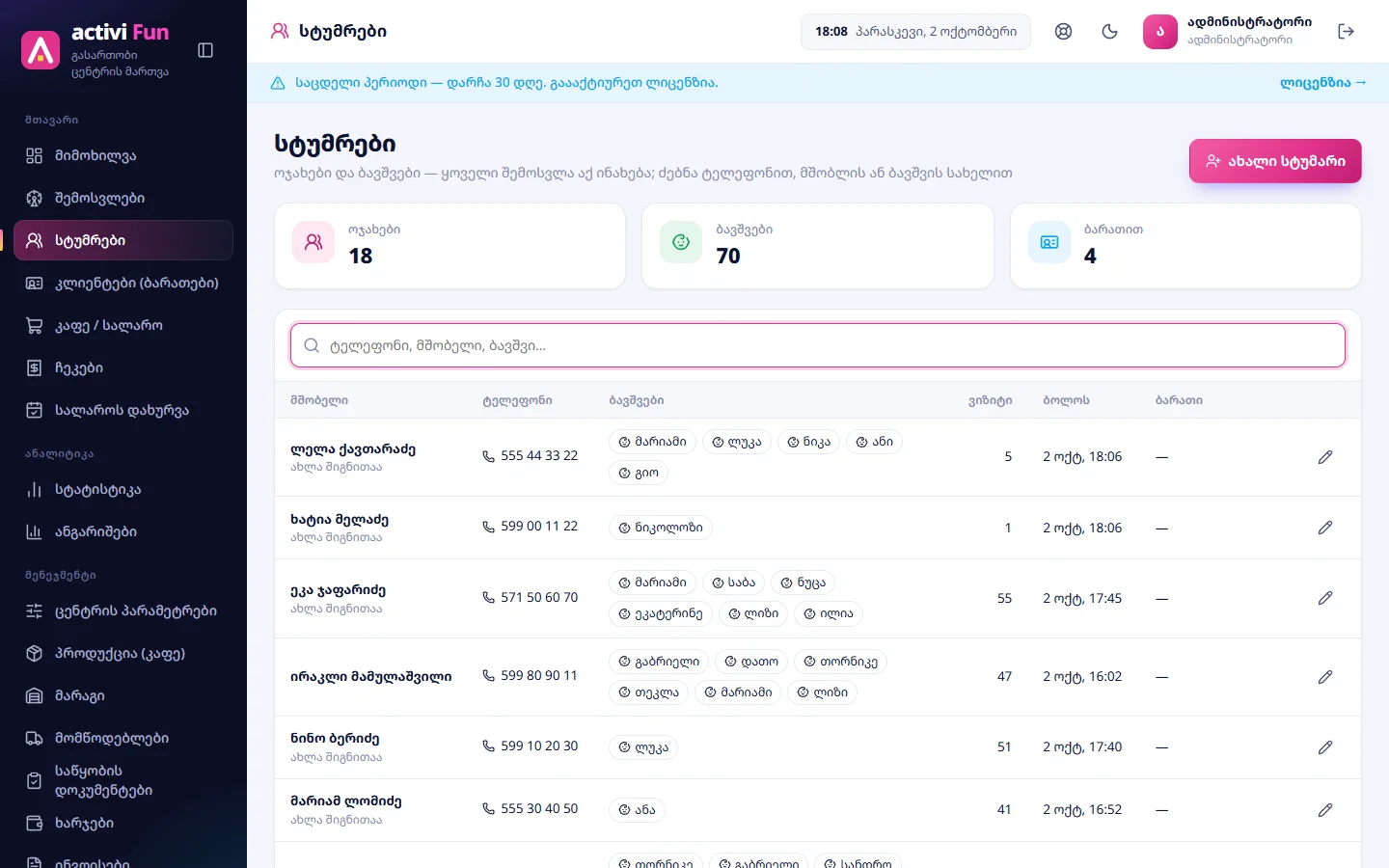
Task: Open სტატისტიკა in the sidebar
Action: click(x=123, y=489)
